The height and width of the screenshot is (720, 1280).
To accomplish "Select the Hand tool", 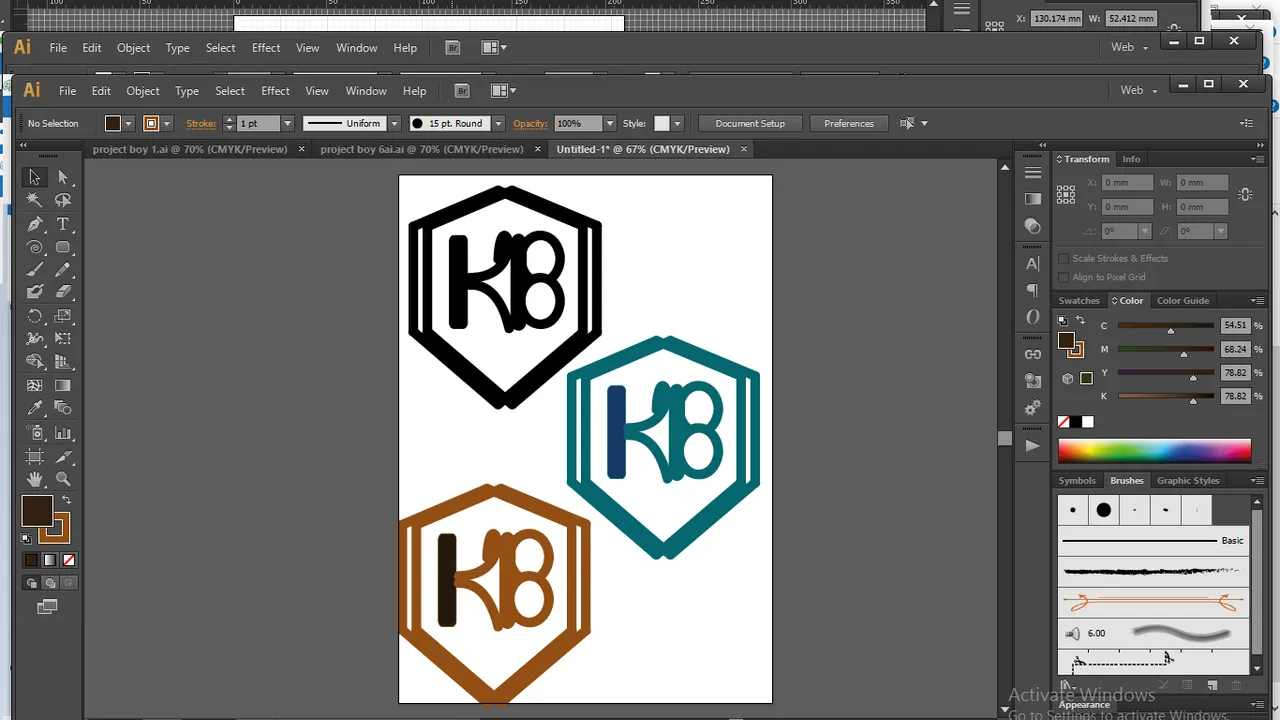I will point(35,480).
